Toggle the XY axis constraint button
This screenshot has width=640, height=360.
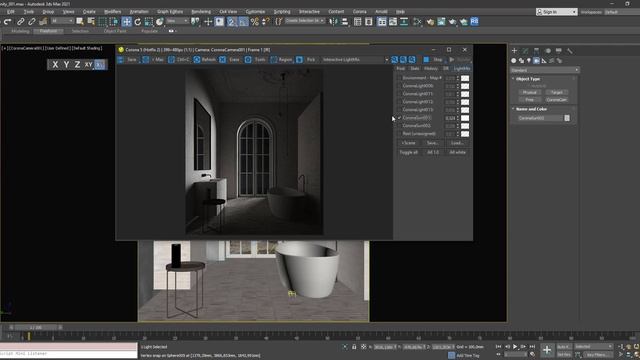tap(89, 64)
